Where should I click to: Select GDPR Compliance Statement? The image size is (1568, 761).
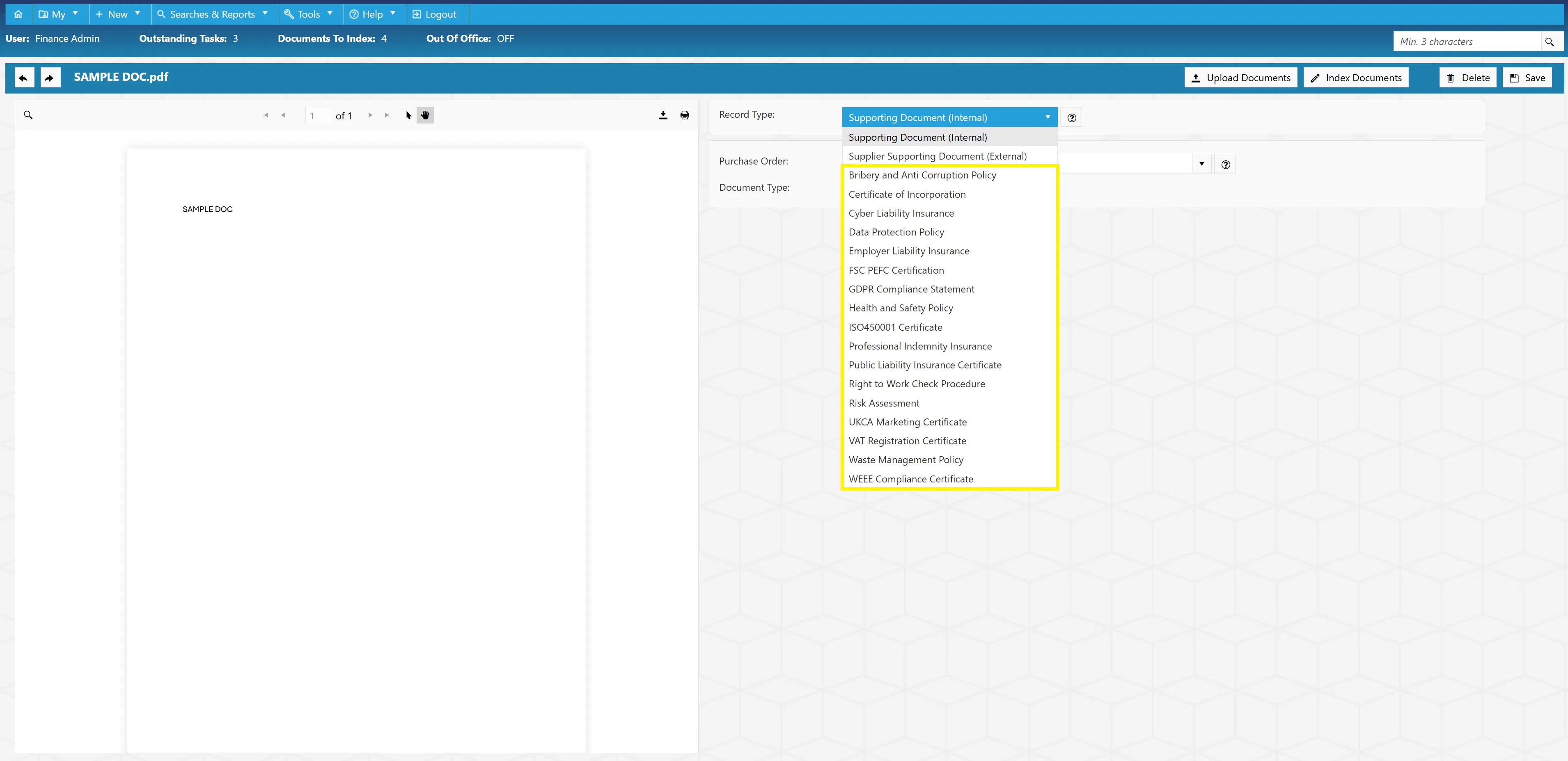coord(949,289)
